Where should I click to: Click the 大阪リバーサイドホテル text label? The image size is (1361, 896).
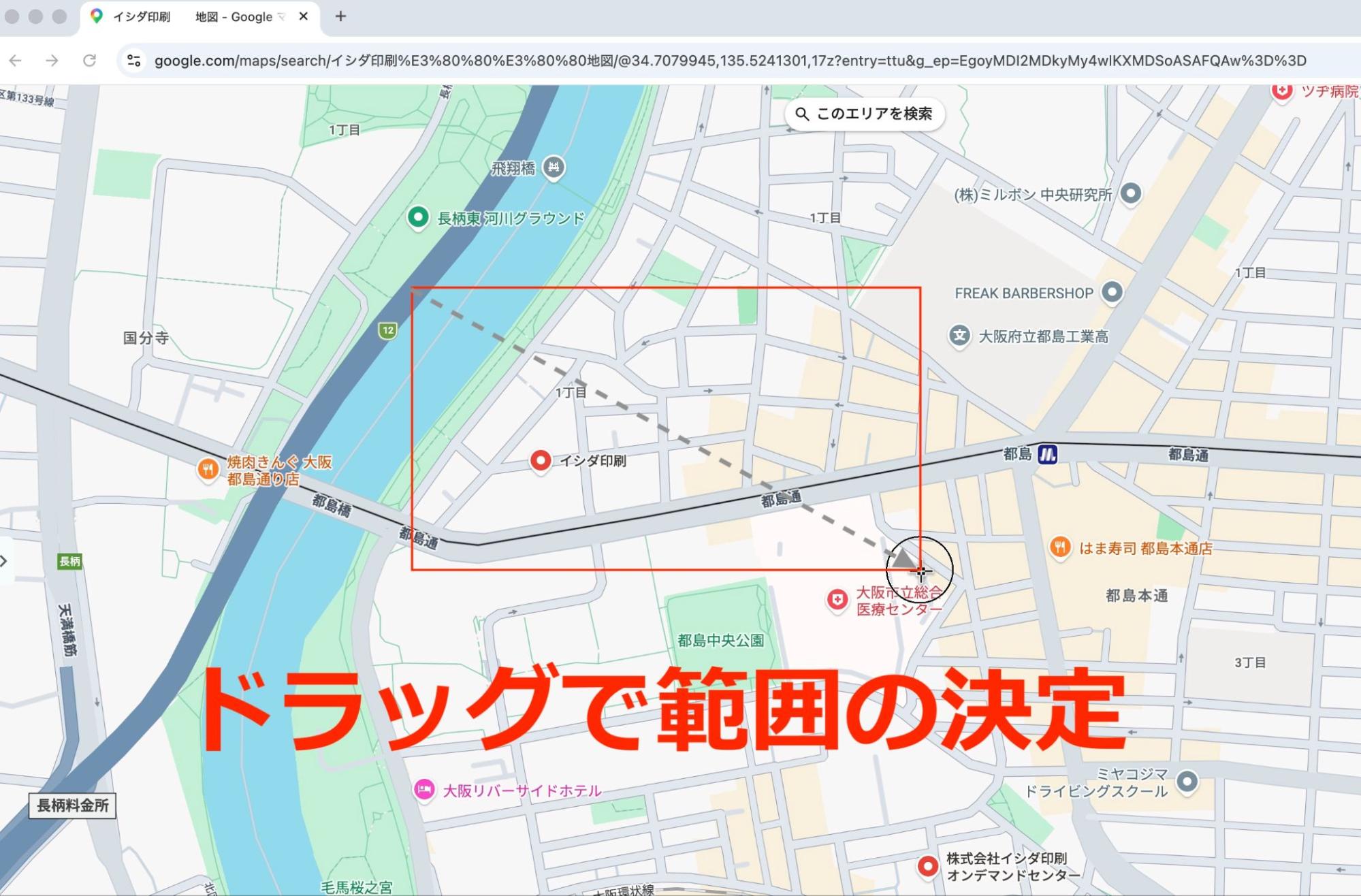pos(522,790)
